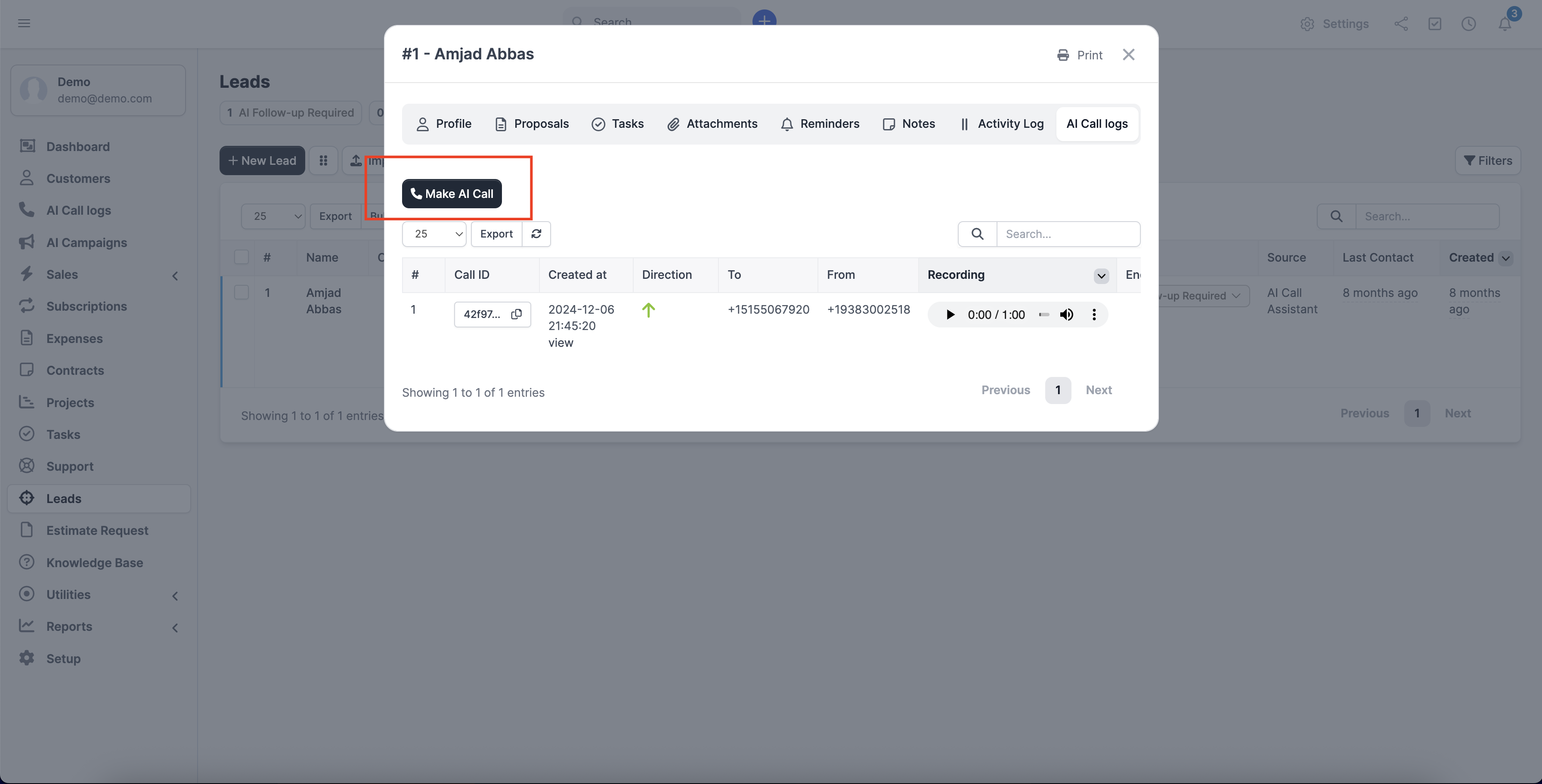The width and height of the screenshot is (1542, 784).
Task: Tick the Amjad Abbas row checkbox
Action: (x=241, y=293)
